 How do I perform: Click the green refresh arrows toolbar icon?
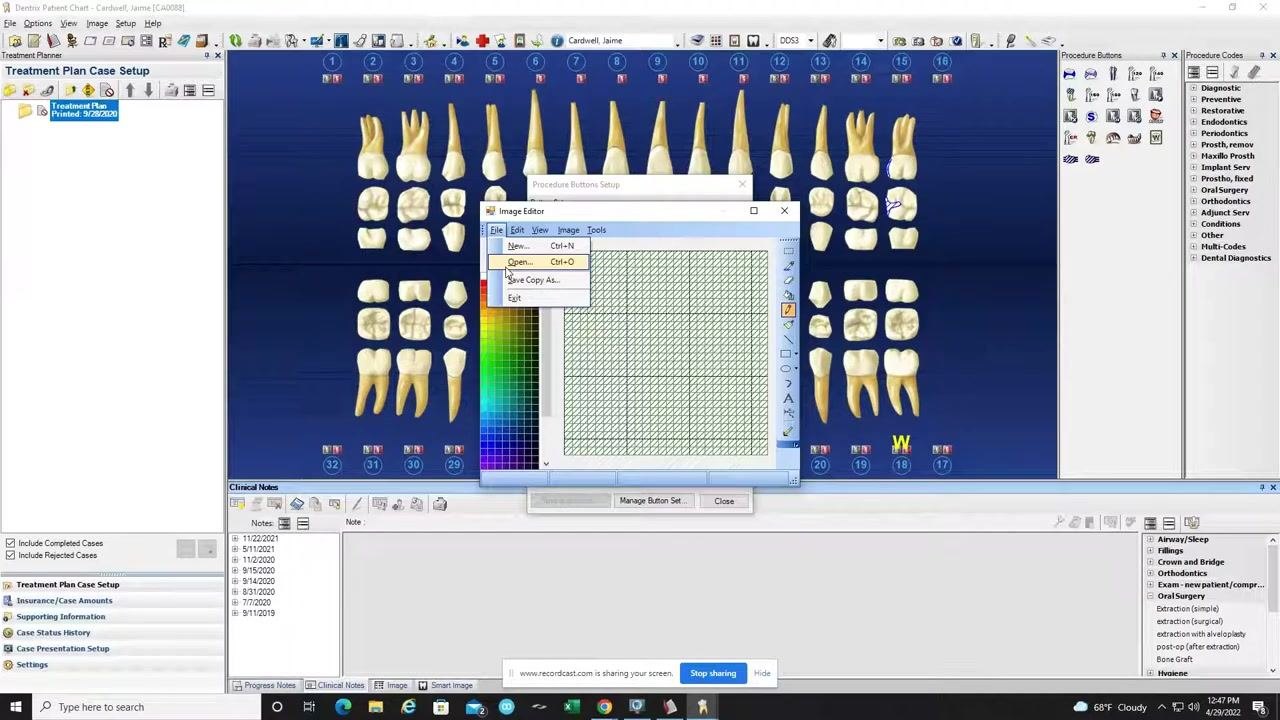(235, 41)
